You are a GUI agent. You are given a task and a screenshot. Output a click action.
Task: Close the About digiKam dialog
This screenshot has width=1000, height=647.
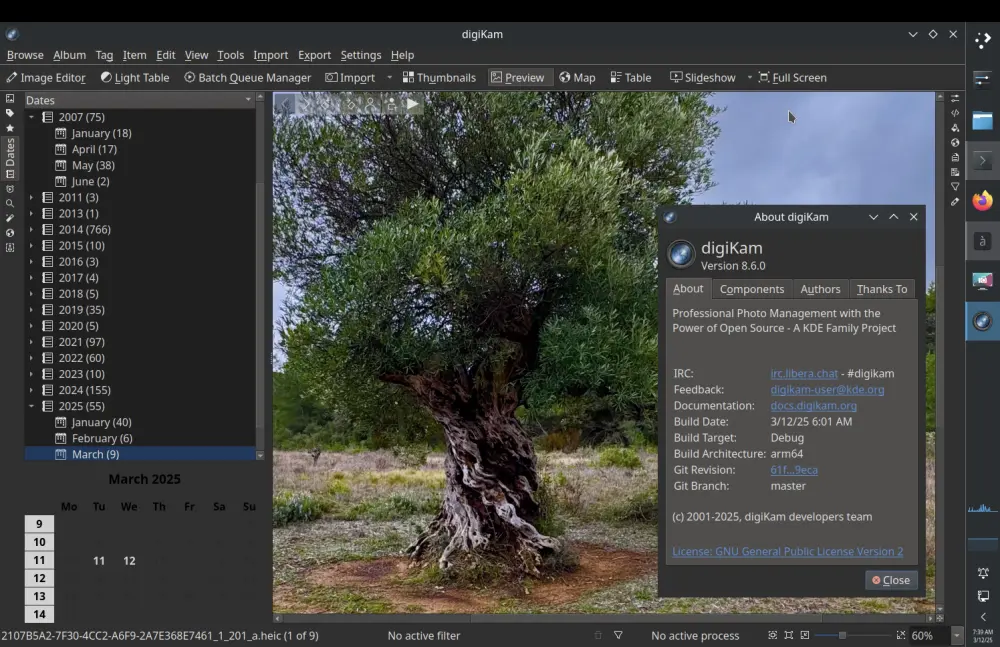click(x=890, y=580)
